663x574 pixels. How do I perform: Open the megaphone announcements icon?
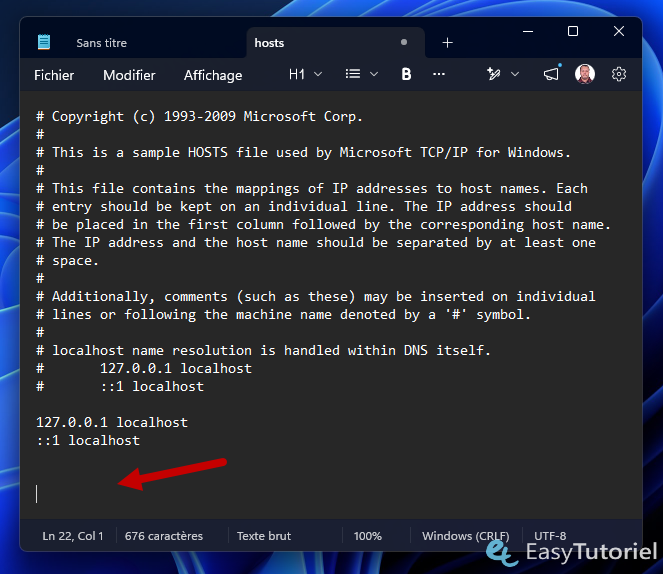(x=551, y=74)
